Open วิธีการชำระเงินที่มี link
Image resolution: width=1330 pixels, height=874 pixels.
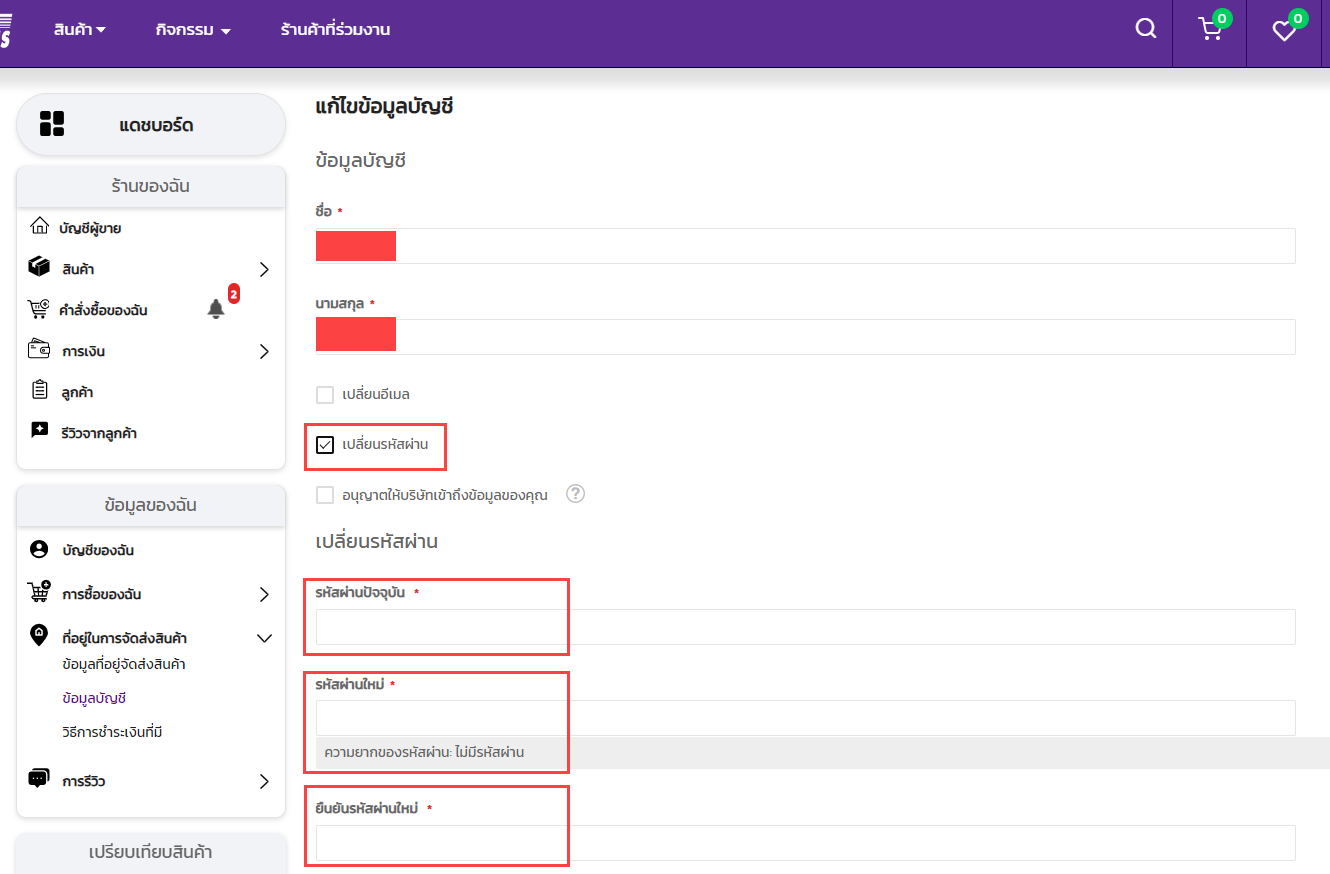tap(112, 732)
